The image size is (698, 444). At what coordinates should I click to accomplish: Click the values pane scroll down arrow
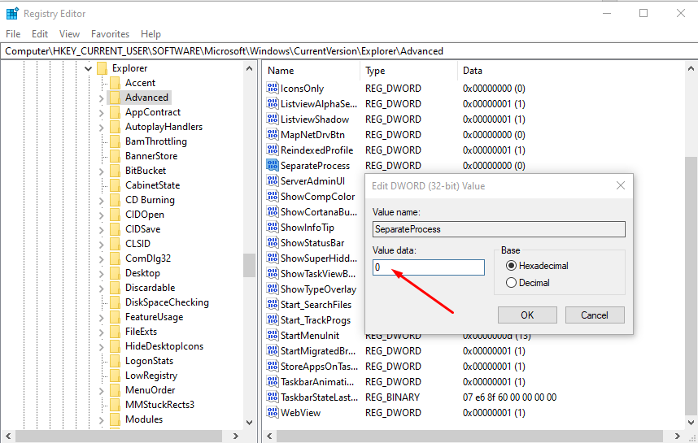coord(690,422)
